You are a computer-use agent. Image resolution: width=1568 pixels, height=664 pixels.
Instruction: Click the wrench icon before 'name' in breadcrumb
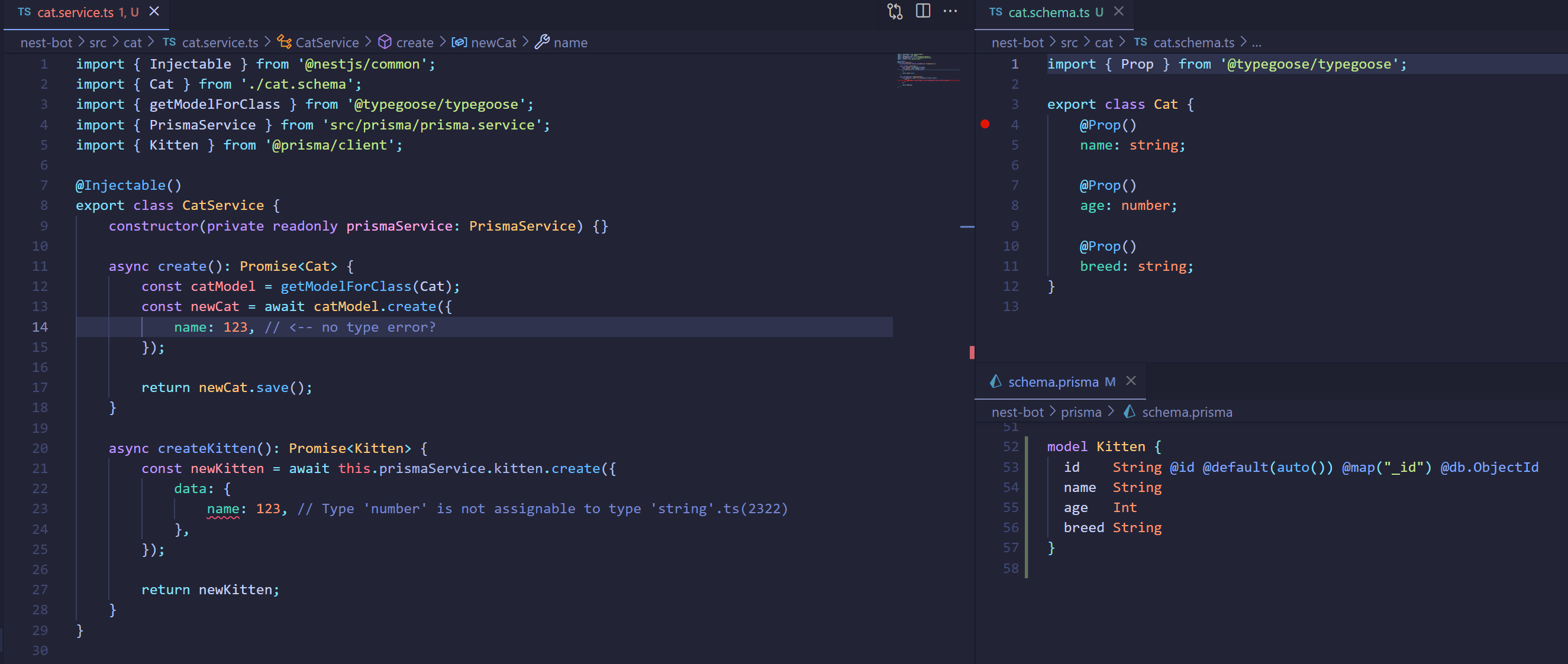541,42
